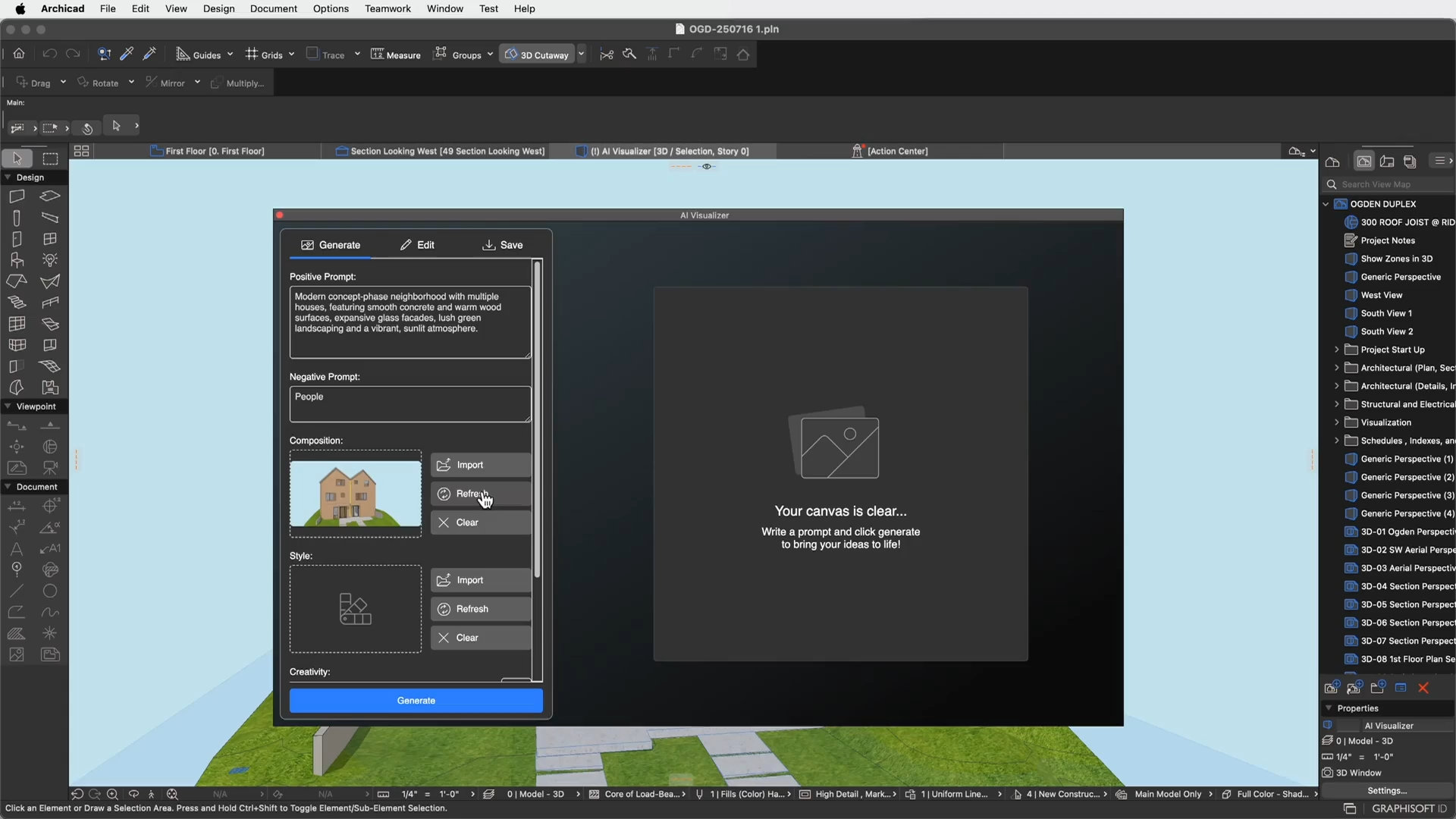Select the Circle tool in Document toolbox

click(x=50, y=591)
